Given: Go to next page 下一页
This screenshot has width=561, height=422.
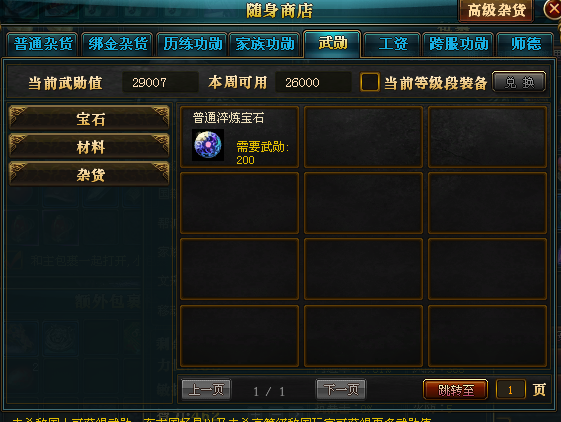Looking at the screenshot, I should coord(341,389).
